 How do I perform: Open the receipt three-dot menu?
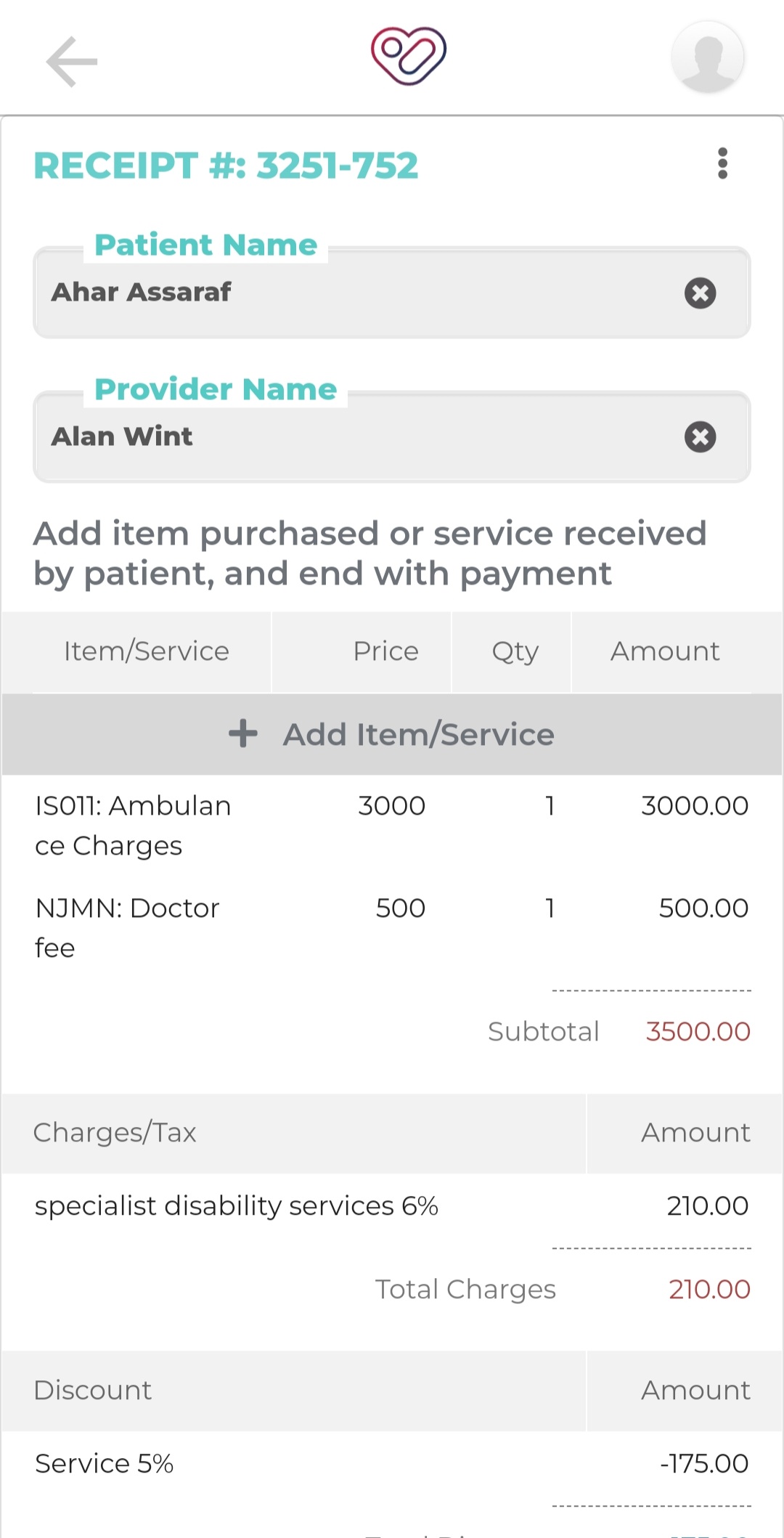tap(722, 163)
